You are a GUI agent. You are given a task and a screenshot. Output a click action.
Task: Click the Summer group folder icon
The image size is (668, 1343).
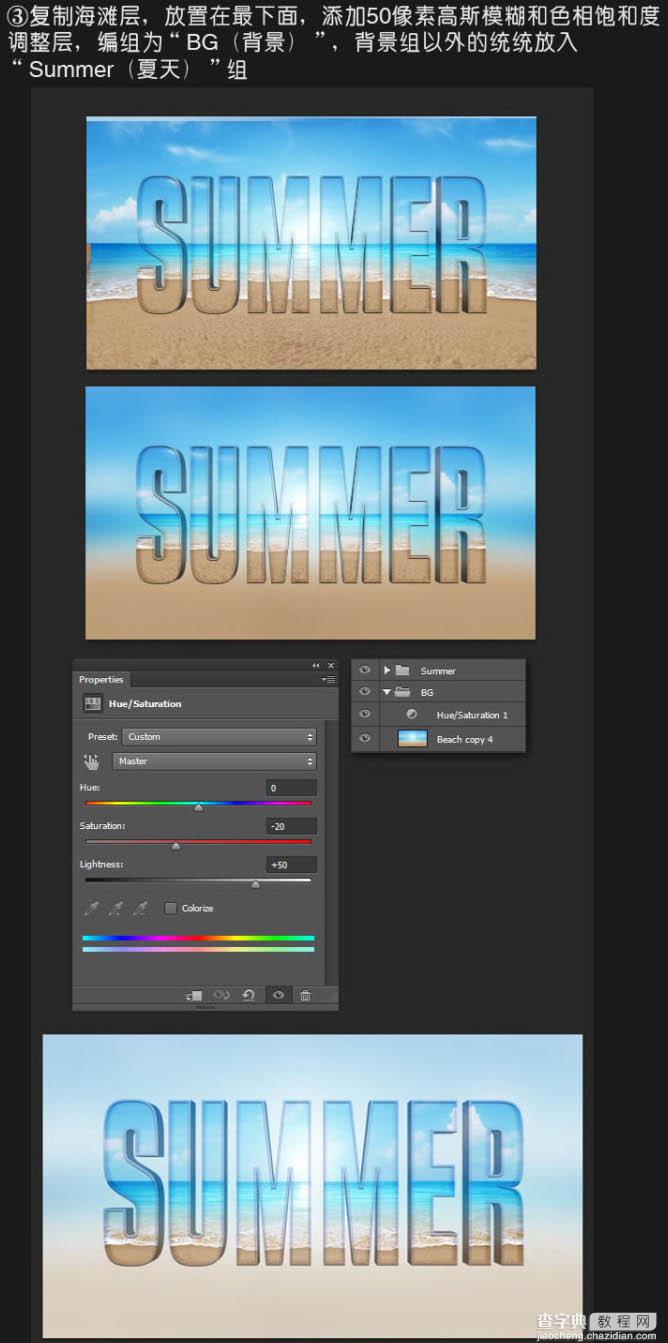(x=403, y=670)
